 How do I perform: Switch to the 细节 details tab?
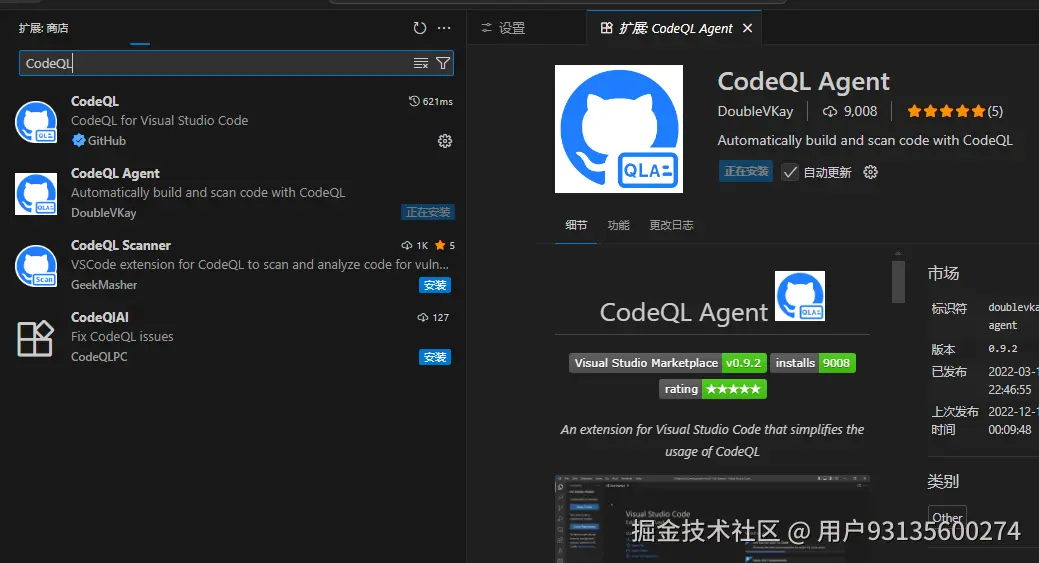[x=576, y=225]
